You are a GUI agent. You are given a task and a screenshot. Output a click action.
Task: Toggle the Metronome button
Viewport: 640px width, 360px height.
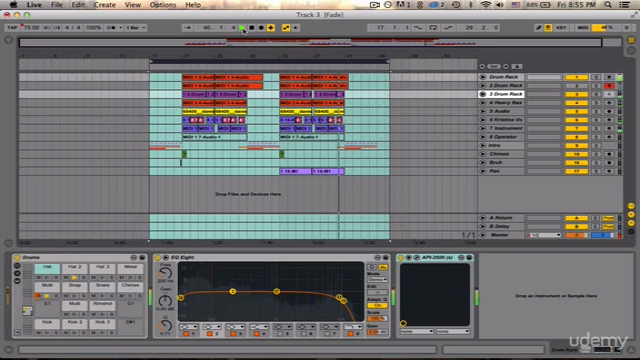pos(111,28)
